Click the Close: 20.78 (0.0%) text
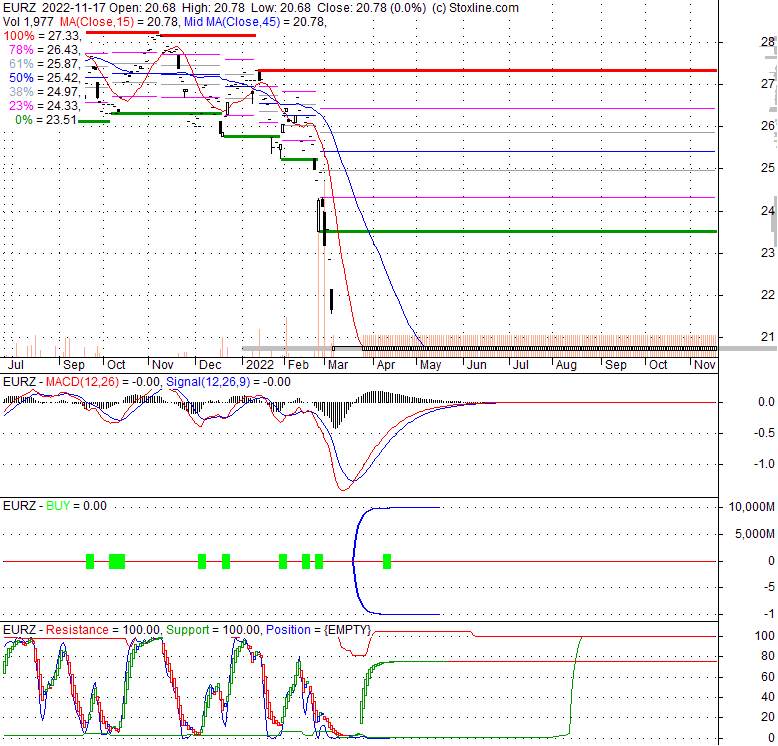Screen dimensions: 778x746 pos(371,8)
